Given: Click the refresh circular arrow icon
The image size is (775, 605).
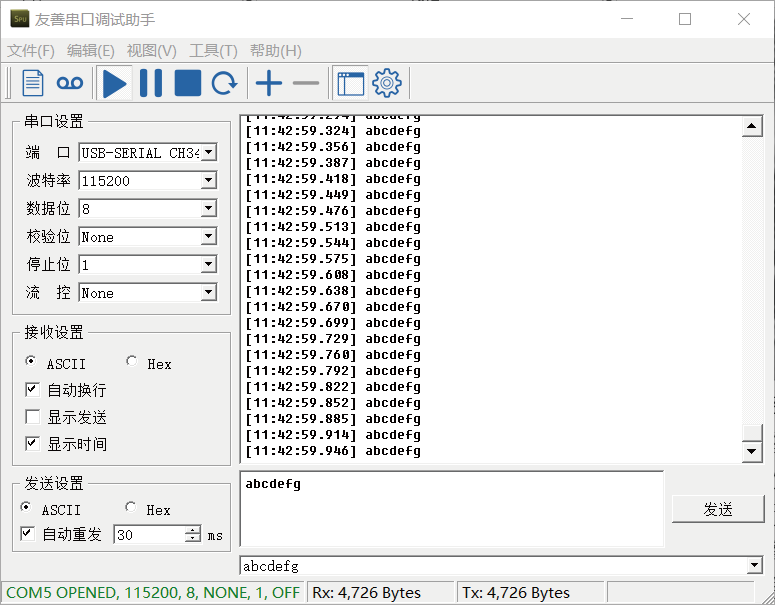Looking at the screenshot, I should click(224, 83).
